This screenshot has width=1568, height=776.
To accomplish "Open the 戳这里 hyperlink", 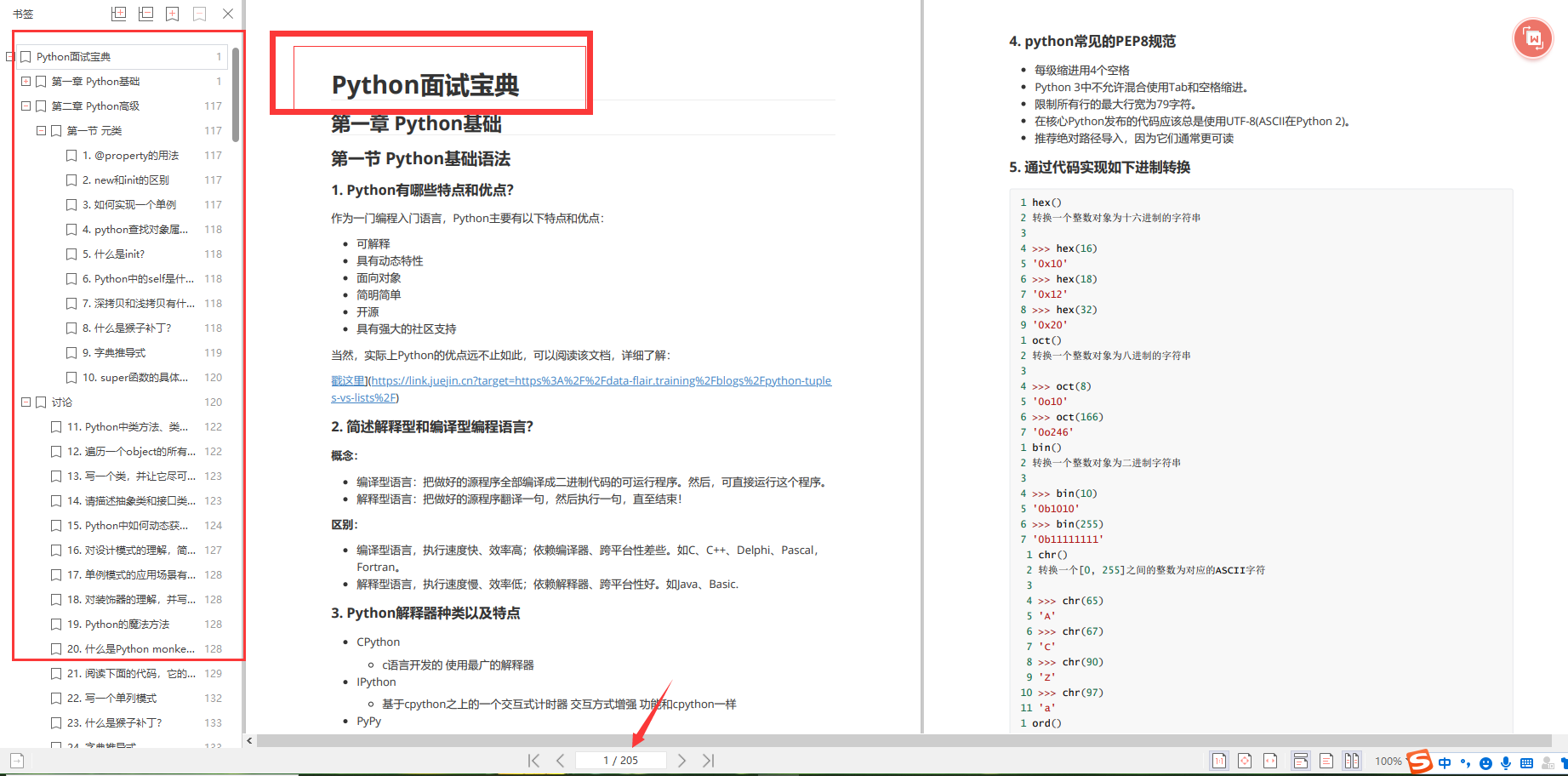I will (x=348, y=380).
